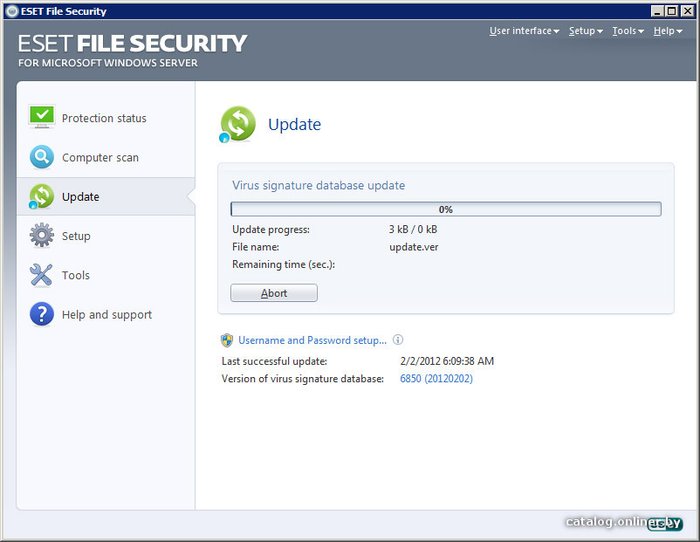The height and width of the screenshot is (542, 700).
Task: Click the Tools wrench icon
Action: tap(41, 275)
